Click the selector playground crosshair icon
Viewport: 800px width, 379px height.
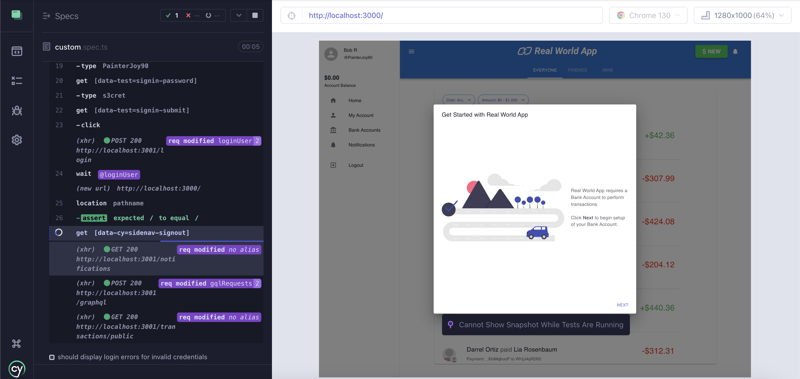pos(292,15)
